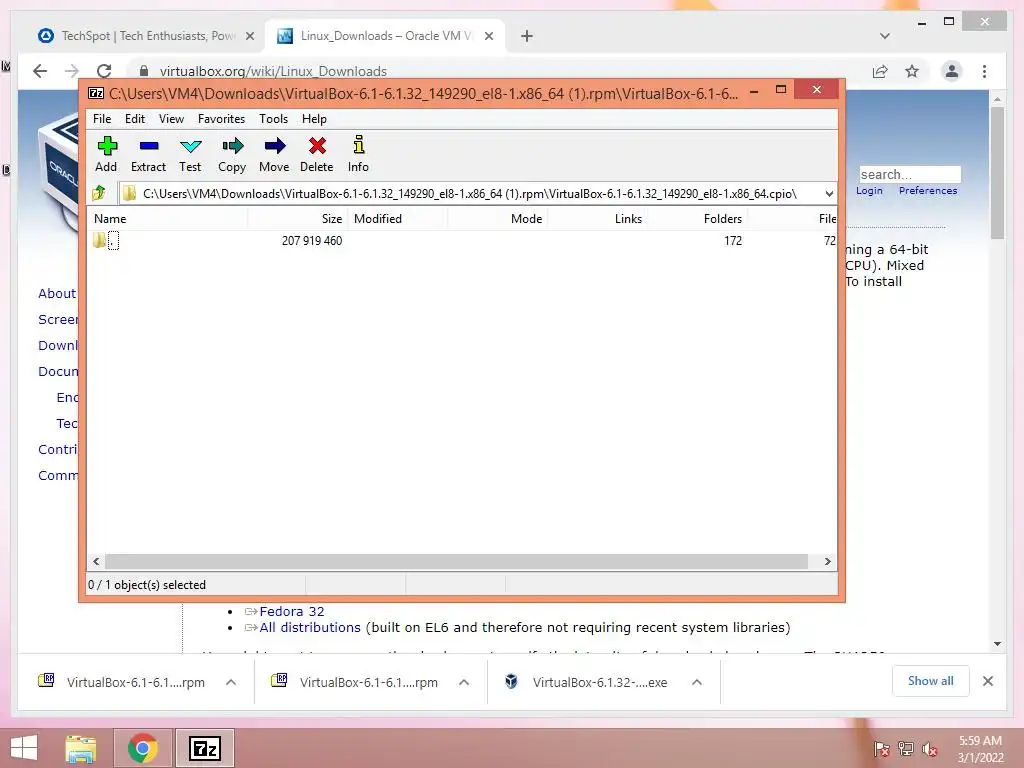Viewport: 1024px width, 768px height.
Task: Sort by Modified column header
Action: (x=398, y=219)
